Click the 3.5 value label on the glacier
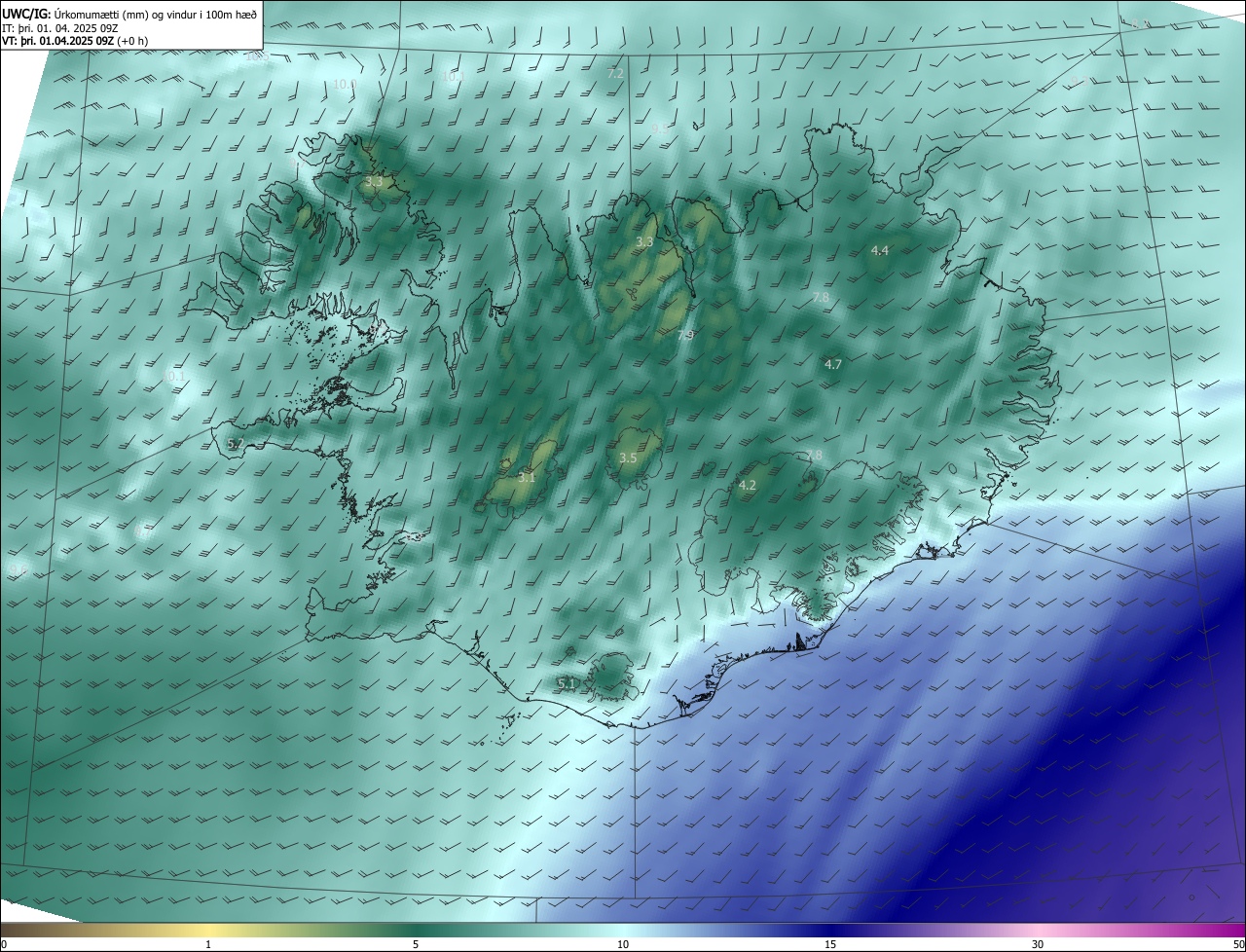The image size is (1246, 952). pyautogui.click(x=628, y=458)
